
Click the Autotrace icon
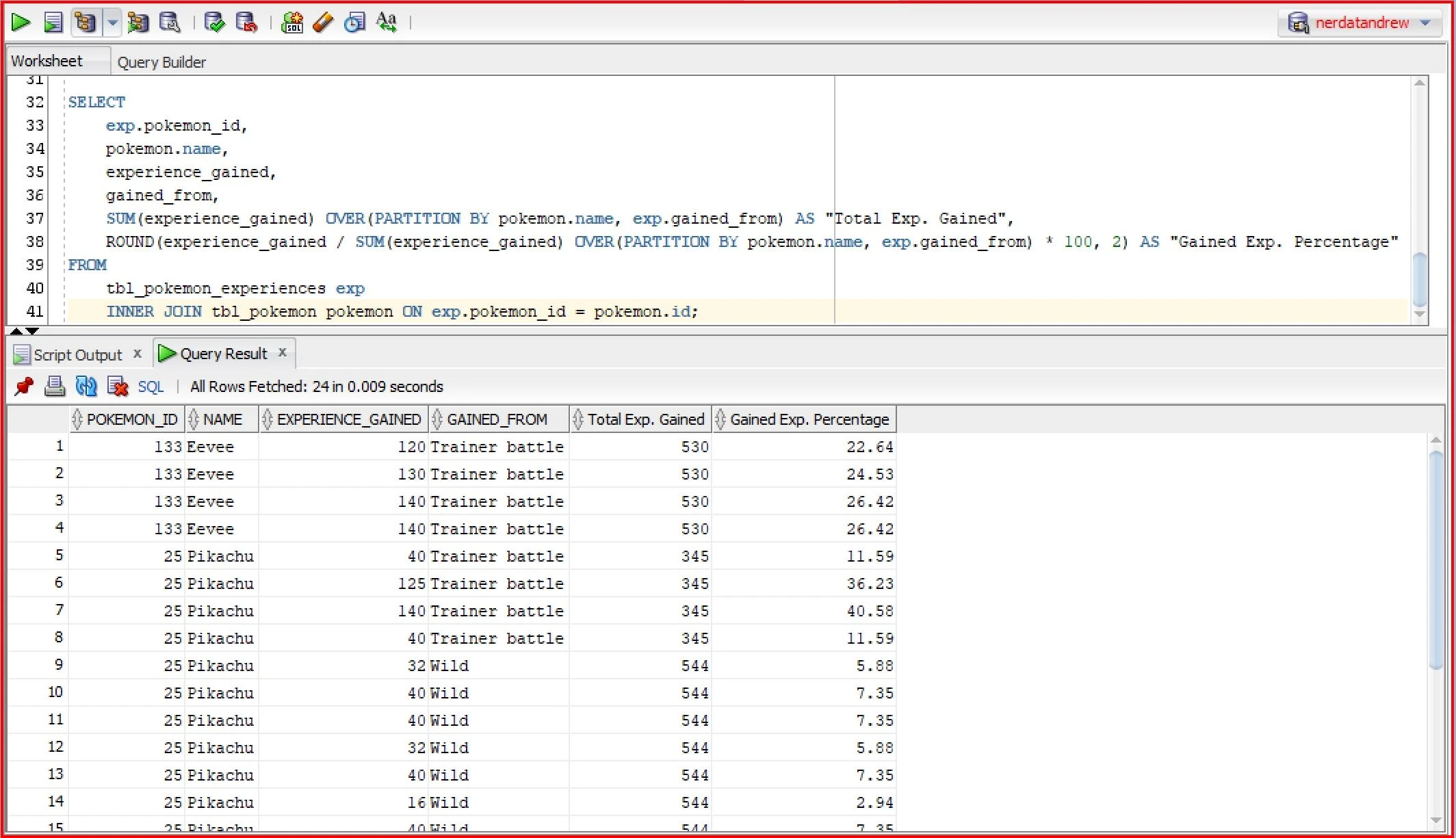tap(138, 23)
